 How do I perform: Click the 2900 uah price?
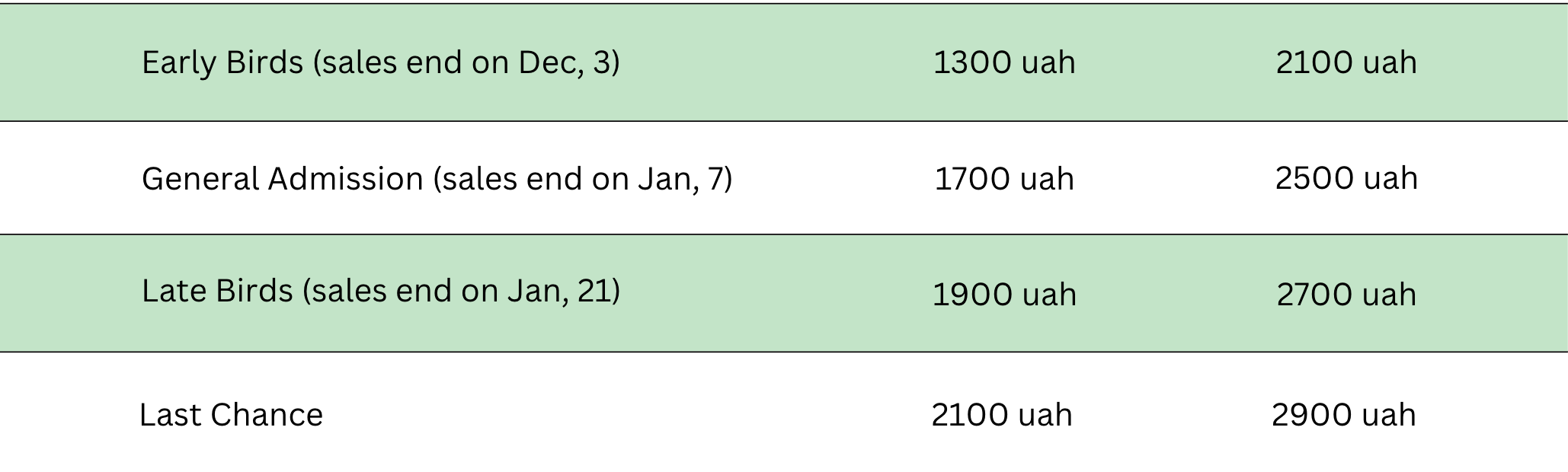1343,415
